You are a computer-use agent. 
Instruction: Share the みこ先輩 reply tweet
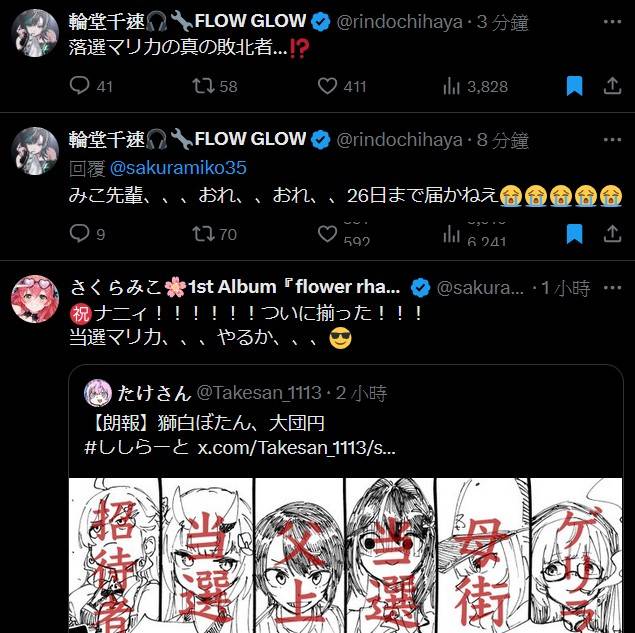pos(612,234)
